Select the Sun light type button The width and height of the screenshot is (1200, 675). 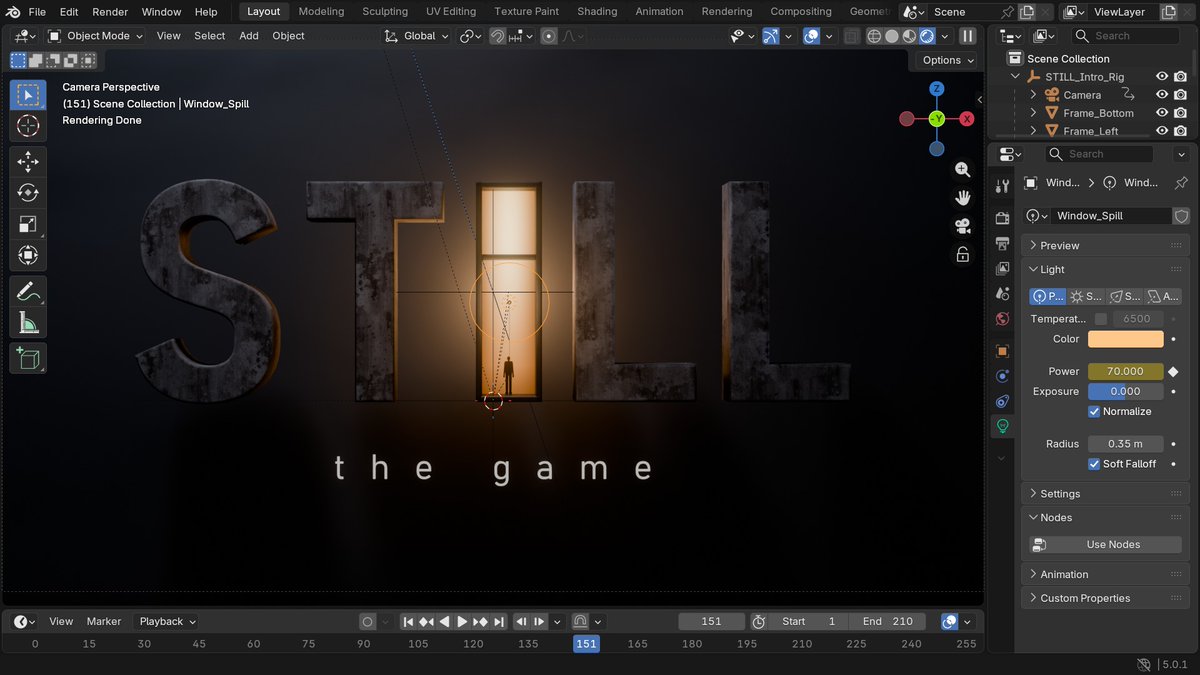1086,296
